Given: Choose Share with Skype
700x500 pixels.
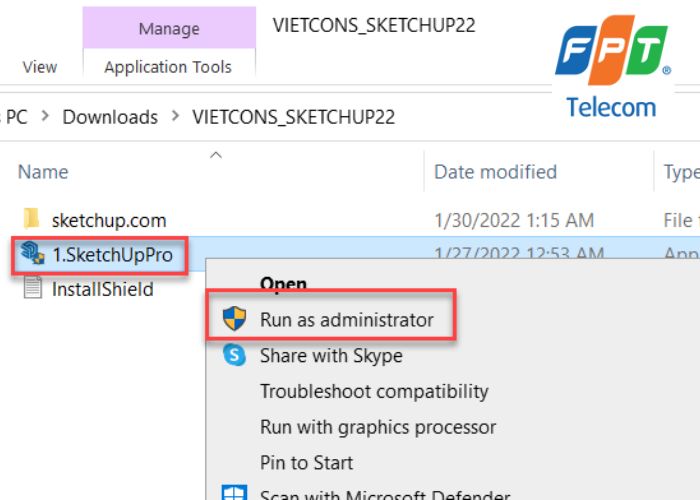Looking at the screenshot, I should [330, 355].
